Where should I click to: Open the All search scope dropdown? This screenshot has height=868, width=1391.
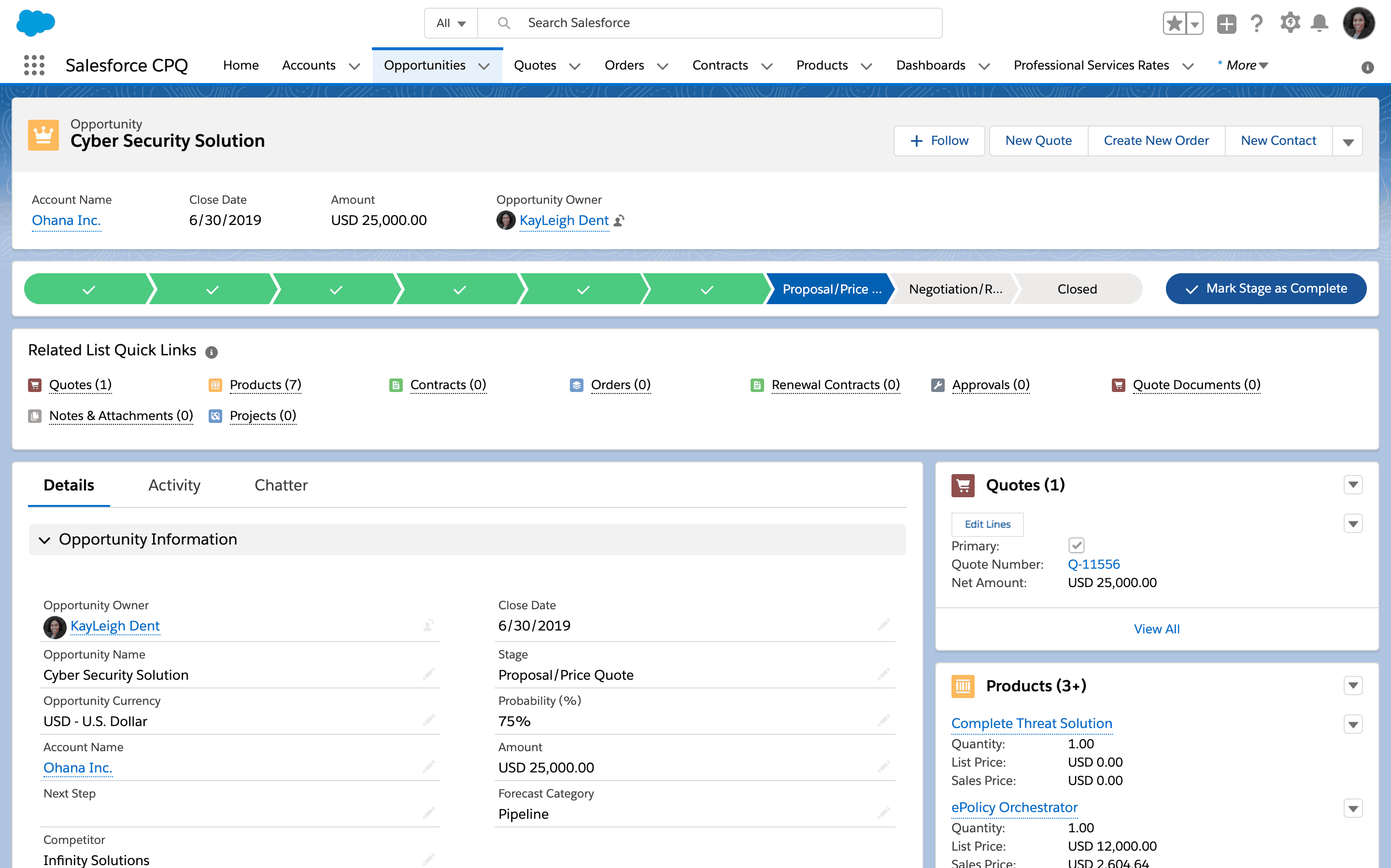tap(450, 23)
